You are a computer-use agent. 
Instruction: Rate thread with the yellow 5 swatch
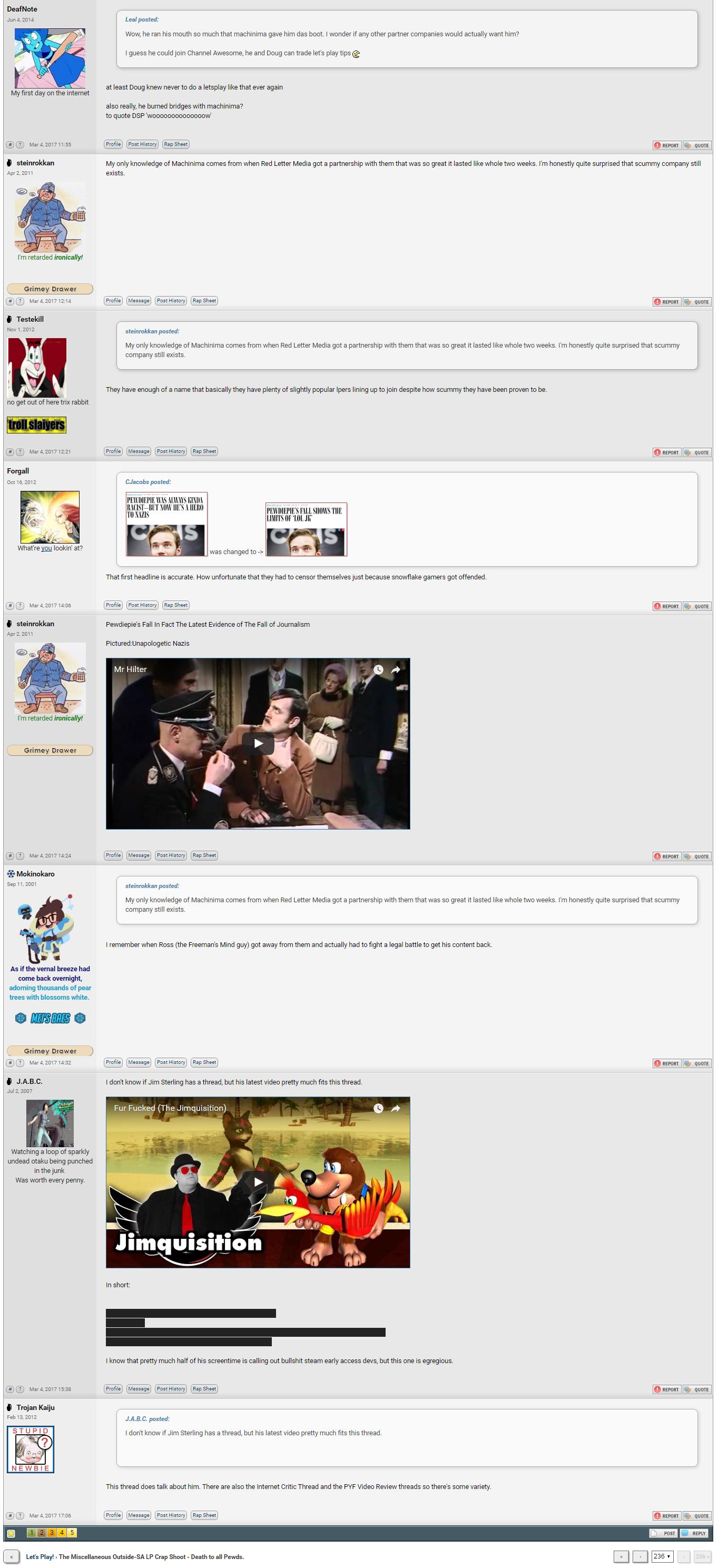pos(73,1533)
